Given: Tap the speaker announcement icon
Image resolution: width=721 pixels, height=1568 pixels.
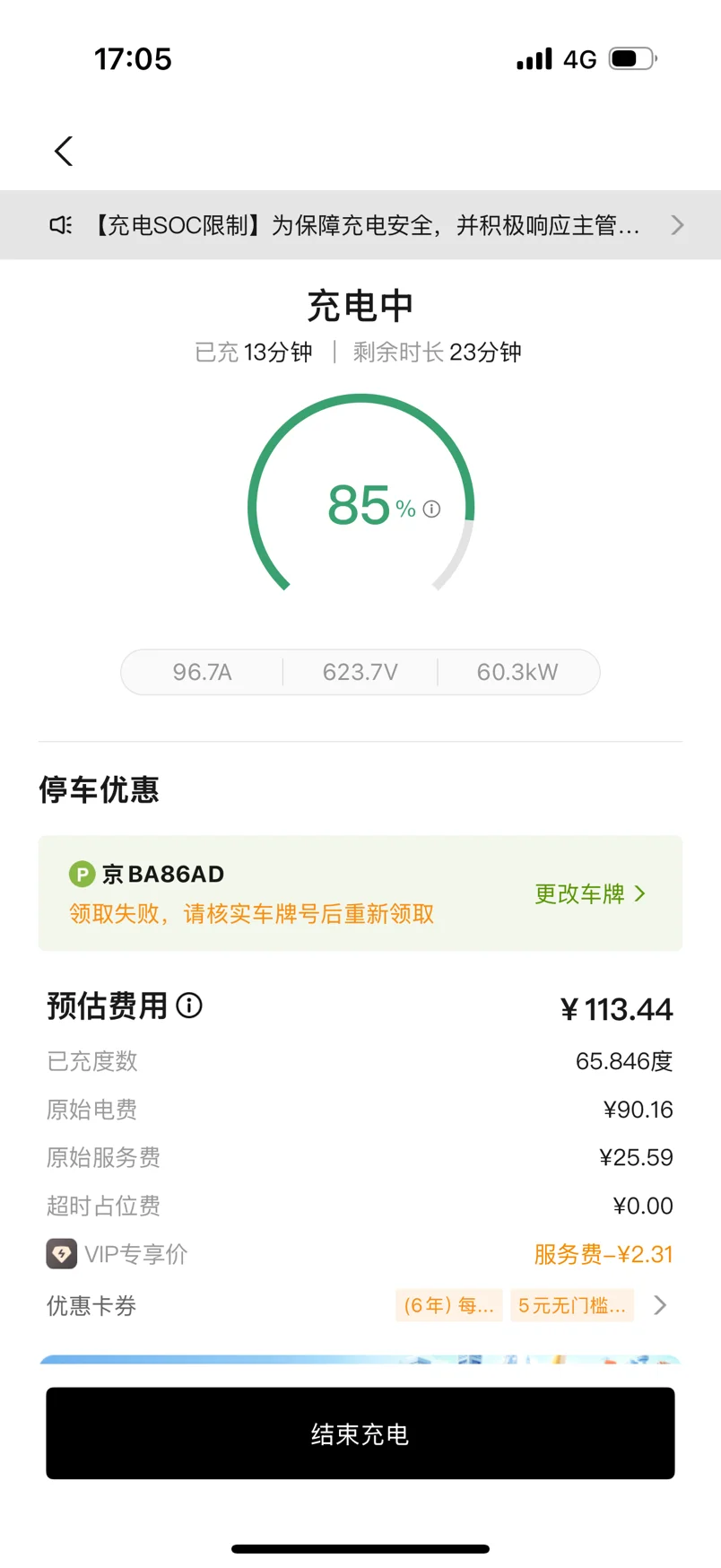Looking at the screenshot, I should 61,225.
